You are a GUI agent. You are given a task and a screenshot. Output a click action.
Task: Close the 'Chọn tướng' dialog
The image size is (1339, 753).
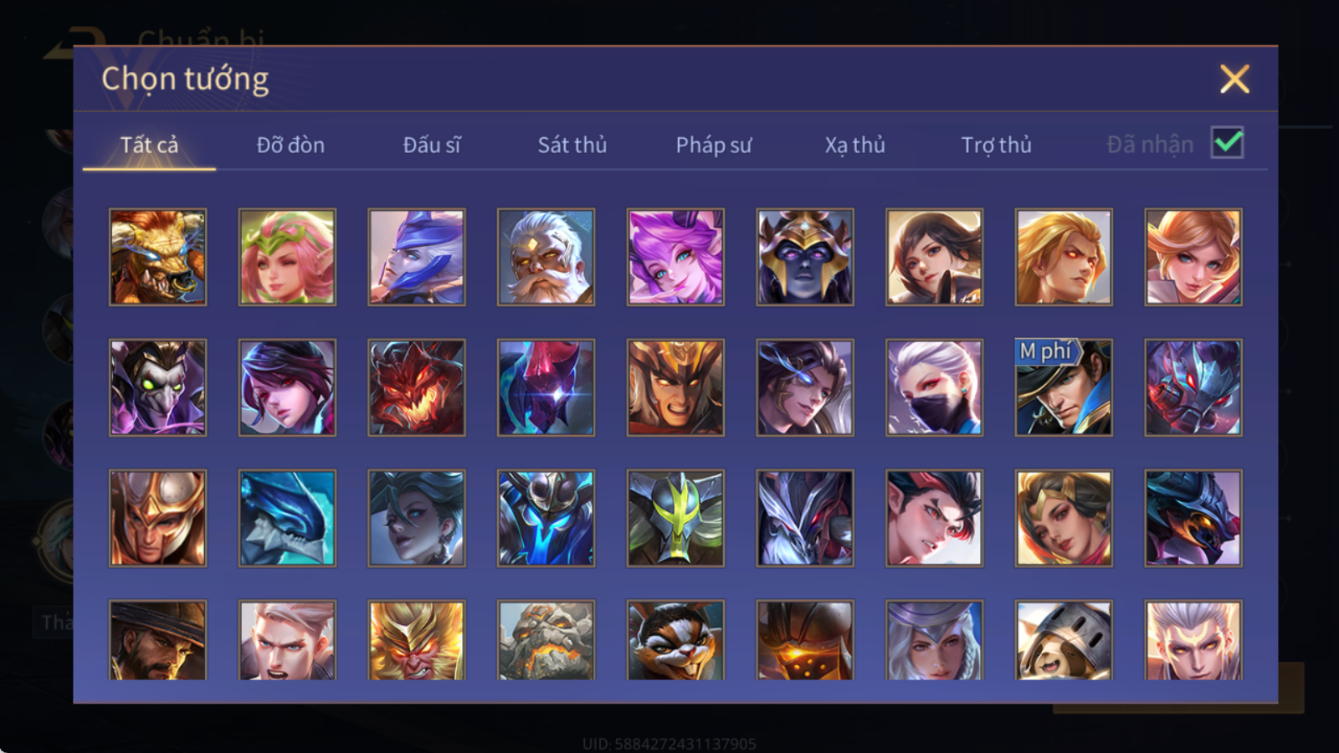(x=1234, y=79)
